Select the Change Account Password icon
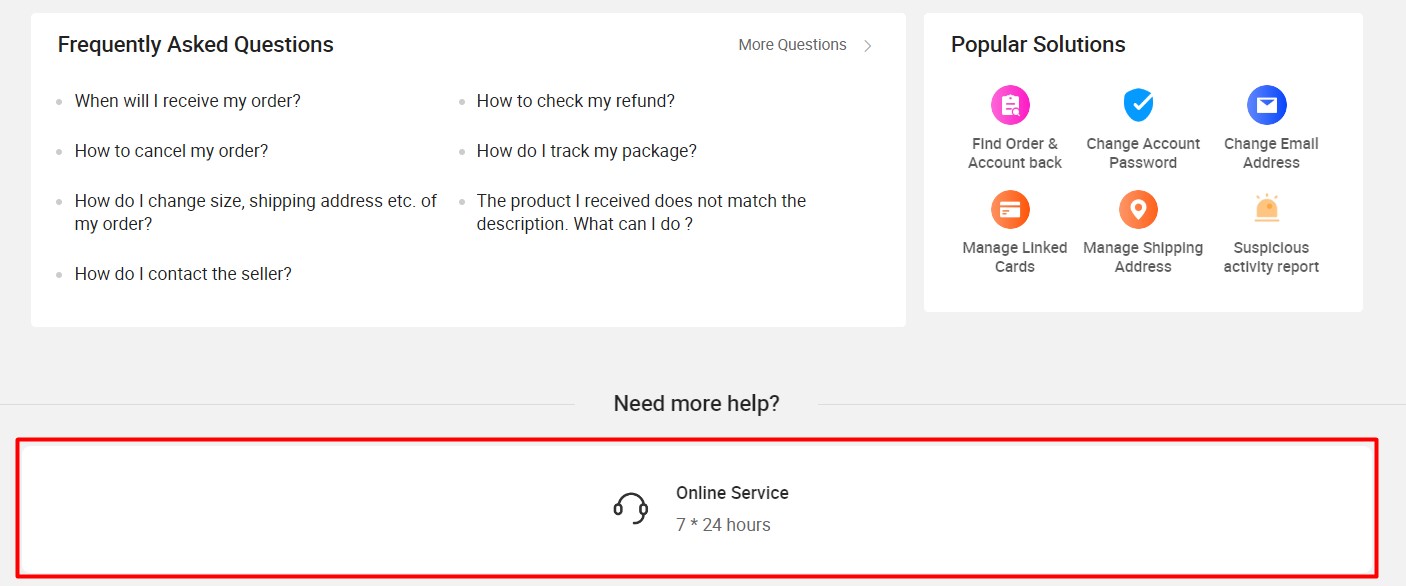 (1141, 104)
